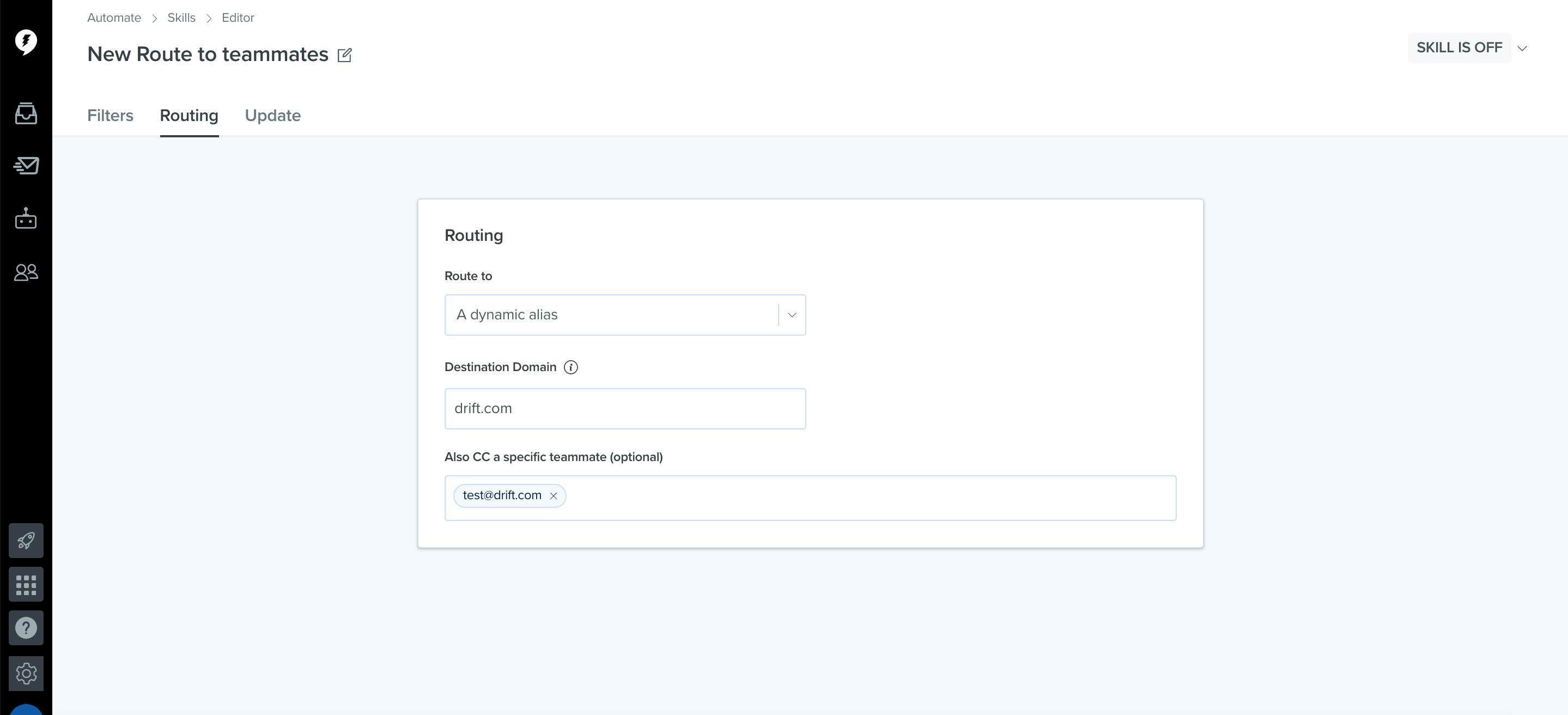1568x715 pixels.
Task: Click the 'Also CC a specific teammate' label
Action: (x=554, y=457)
